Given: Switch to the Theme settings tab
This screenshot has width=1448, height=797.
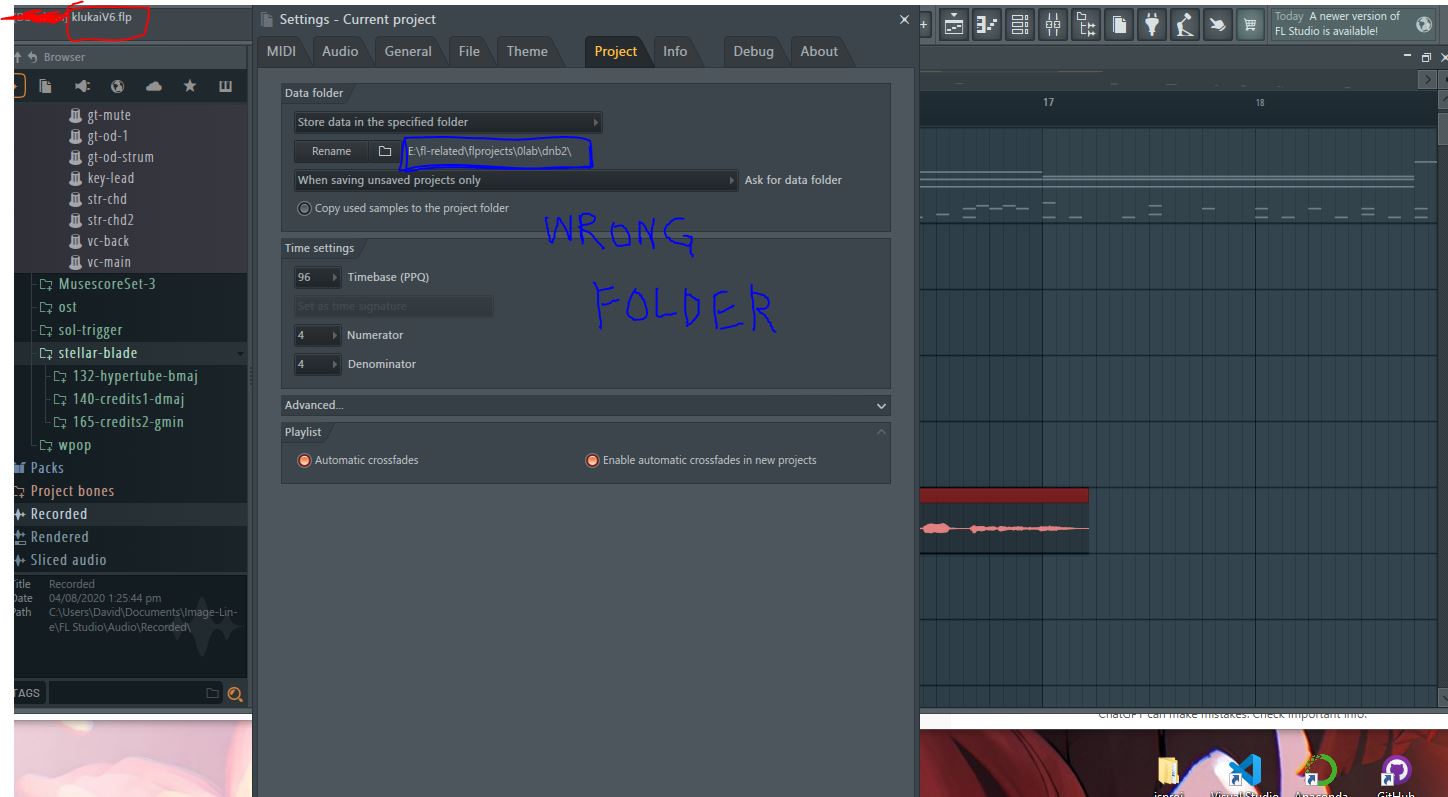Looking at the screenshot, I should (x=527, y=51).
